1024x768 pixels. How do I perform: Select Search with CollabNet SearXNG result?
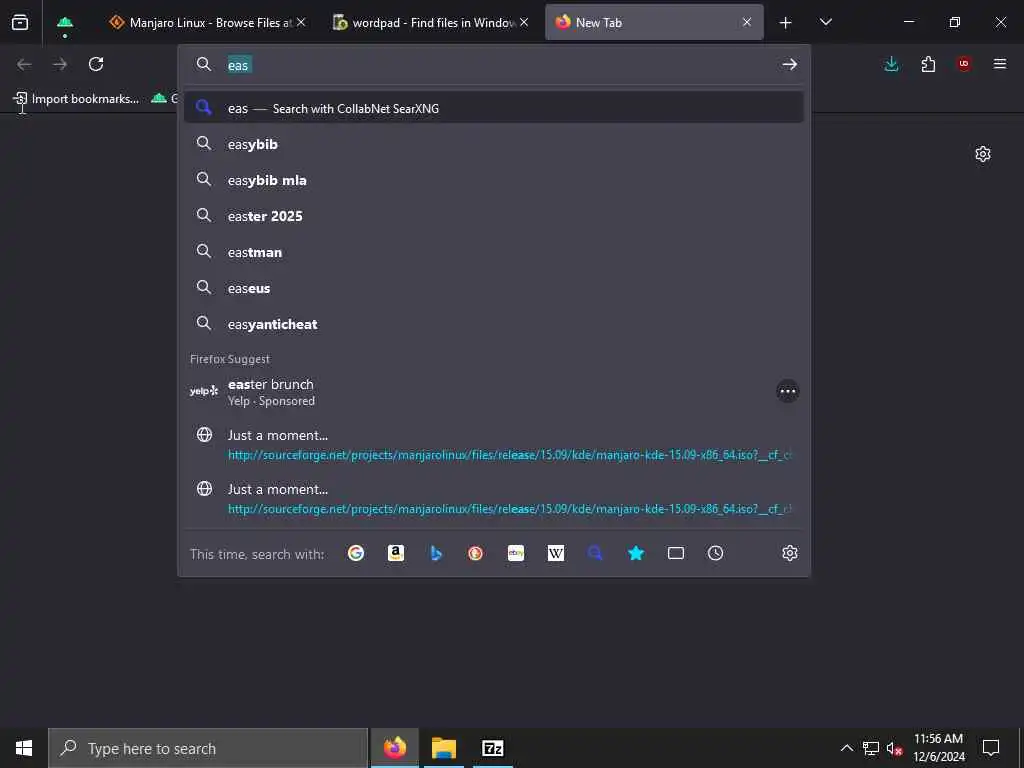tap(494, 108)
